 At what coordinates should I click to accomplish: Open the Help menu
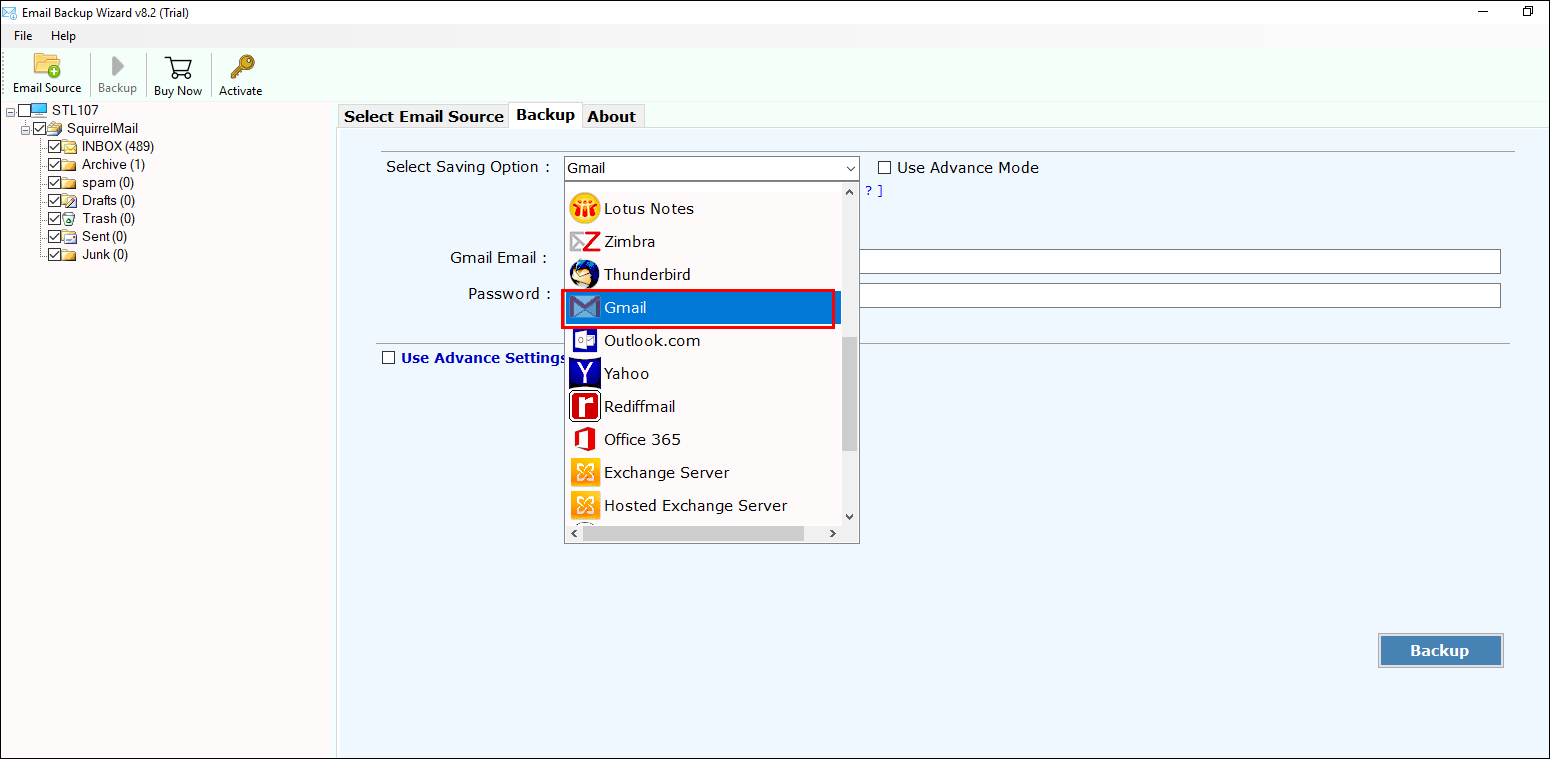click(63, 35)
